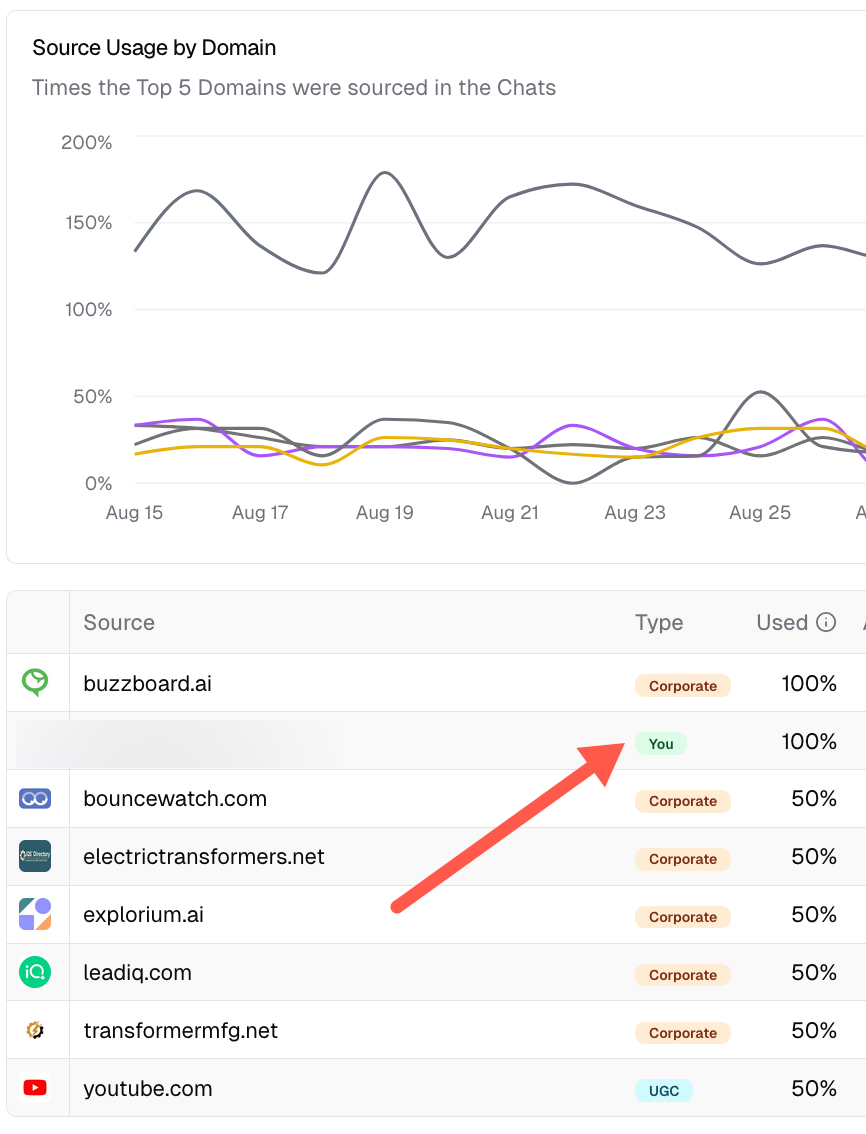Image resolution: width=866 pixels, height=1134 pixels.
Task: Open the electrictransformers.net source row
Action: pos(436,856)
